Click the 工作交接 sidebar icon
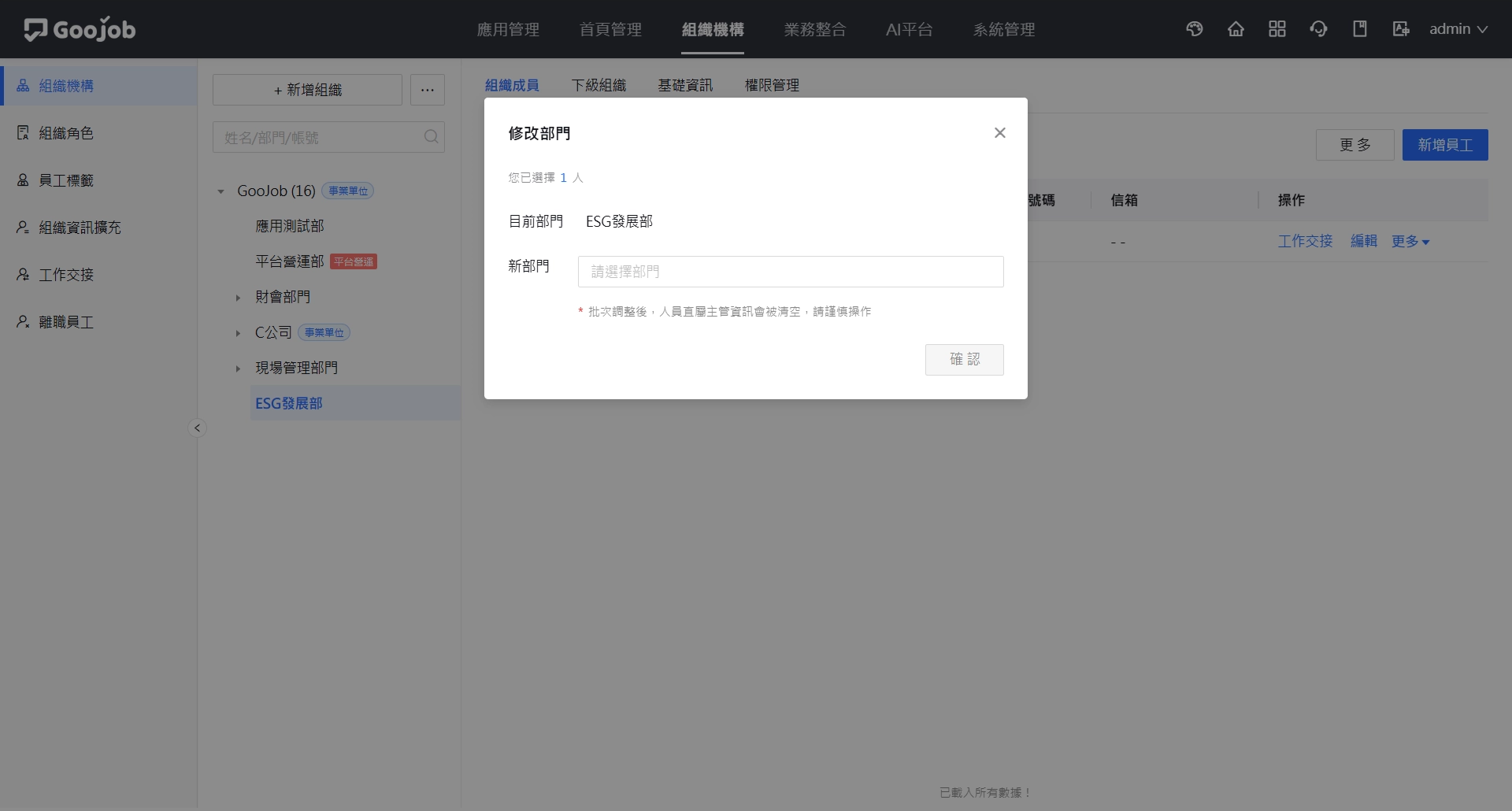 pos(23,275)
